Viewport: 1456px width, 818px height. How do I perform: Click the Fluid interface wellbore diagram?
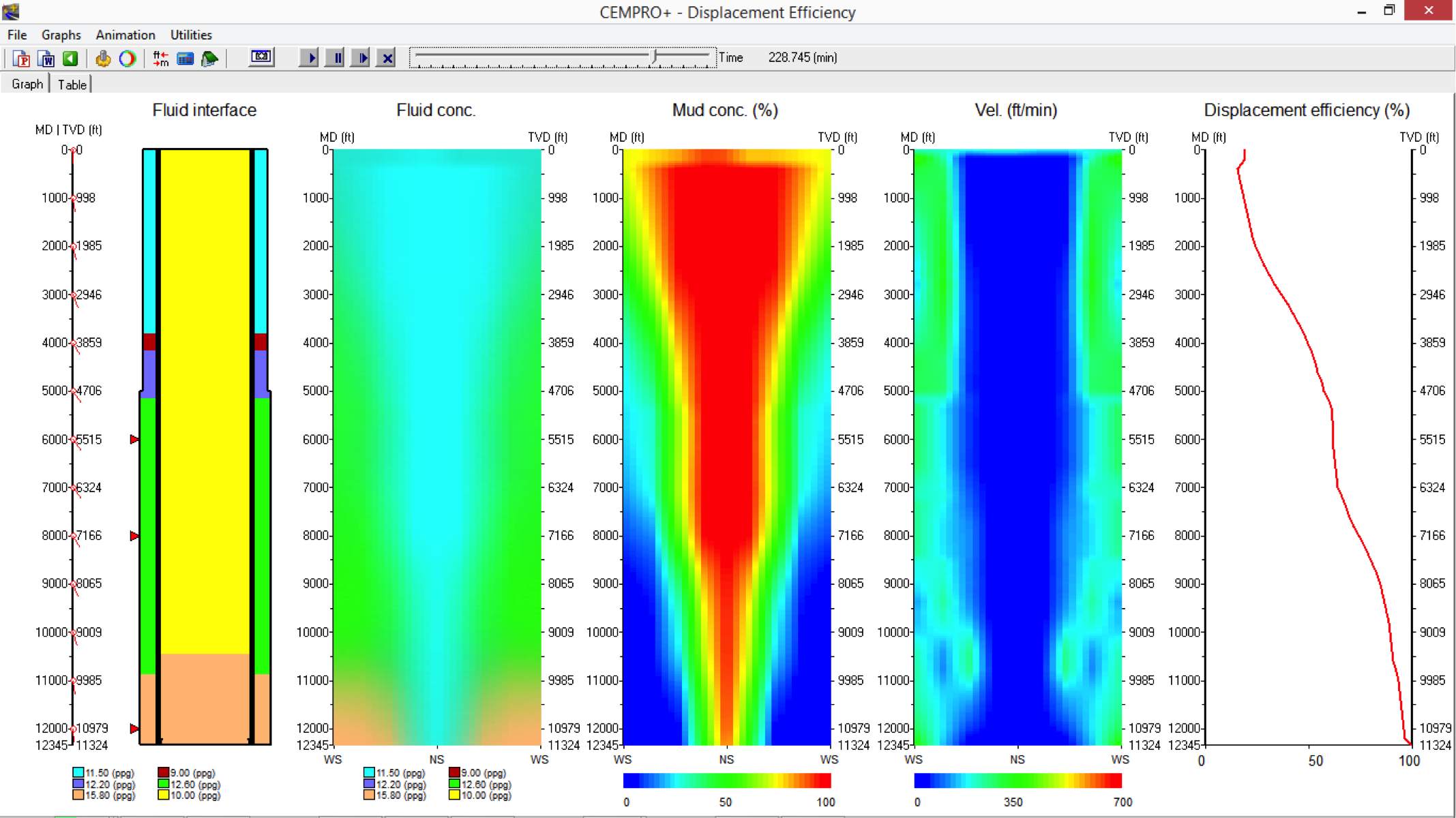pyautogui.click(x=205, y=446)
